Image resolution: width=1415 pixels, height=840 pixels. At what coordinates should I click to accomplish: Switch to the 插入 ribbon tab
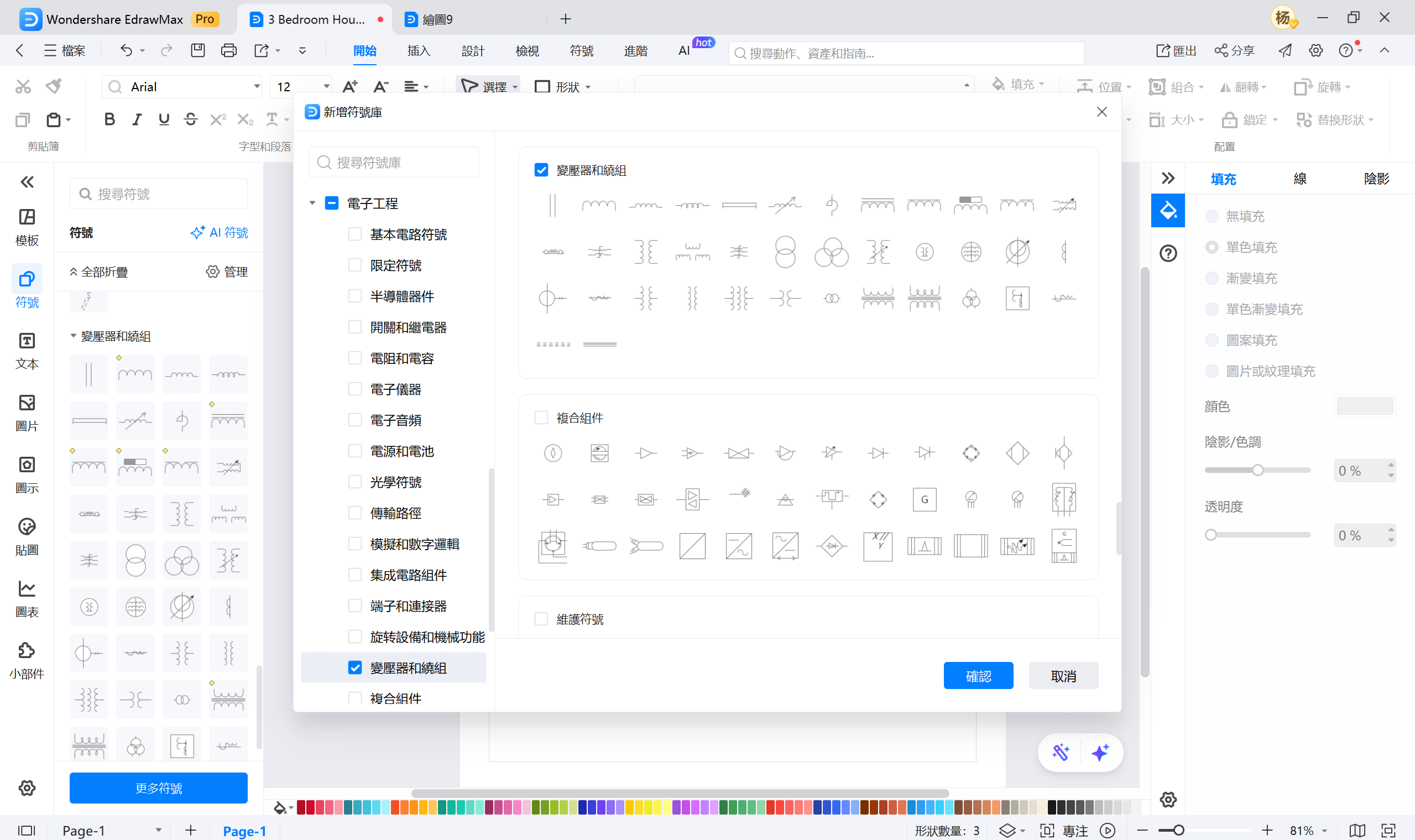coord(417,50)
